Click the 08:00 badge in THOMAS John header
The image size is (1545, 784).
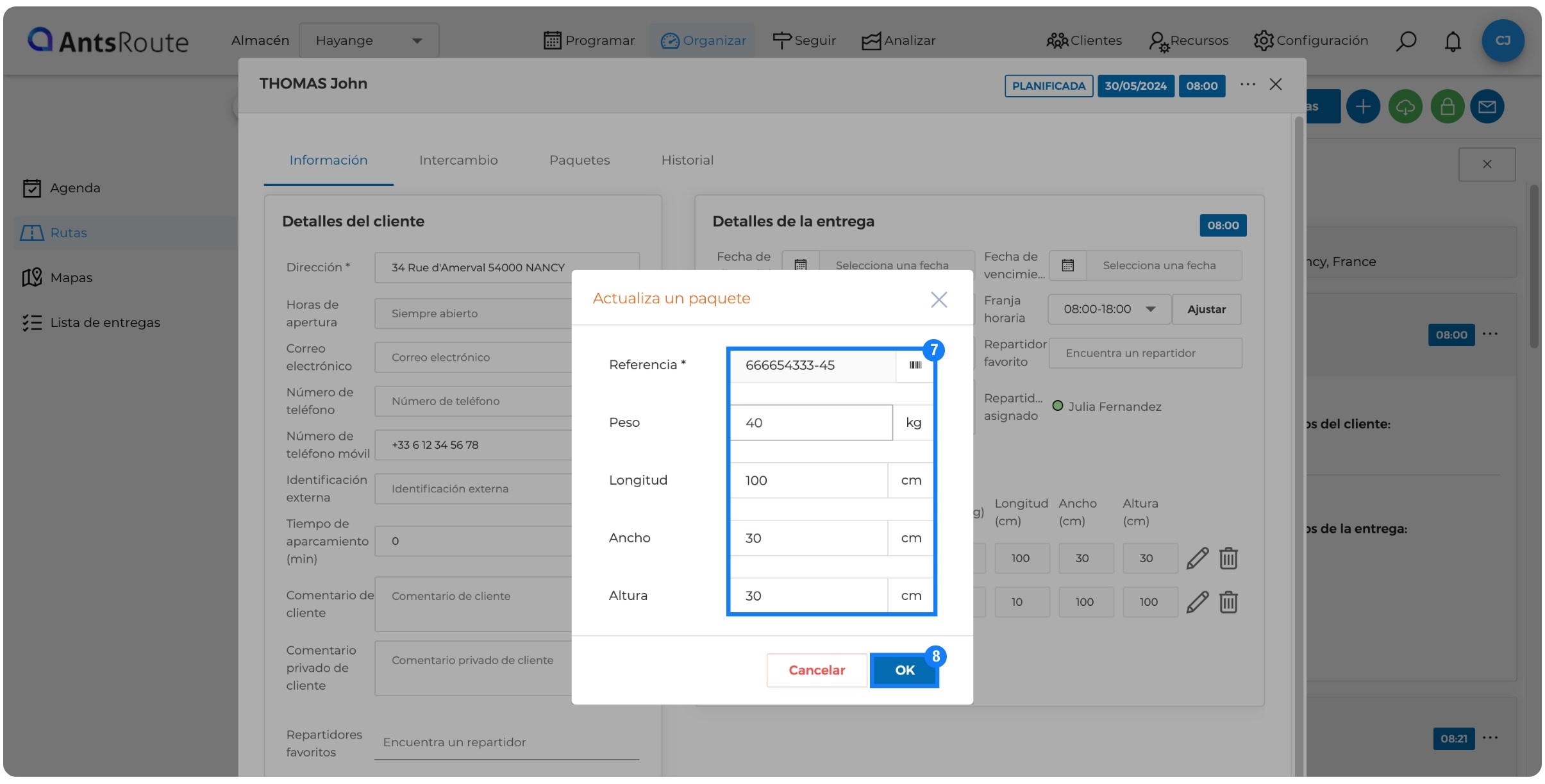[1201, 86]
